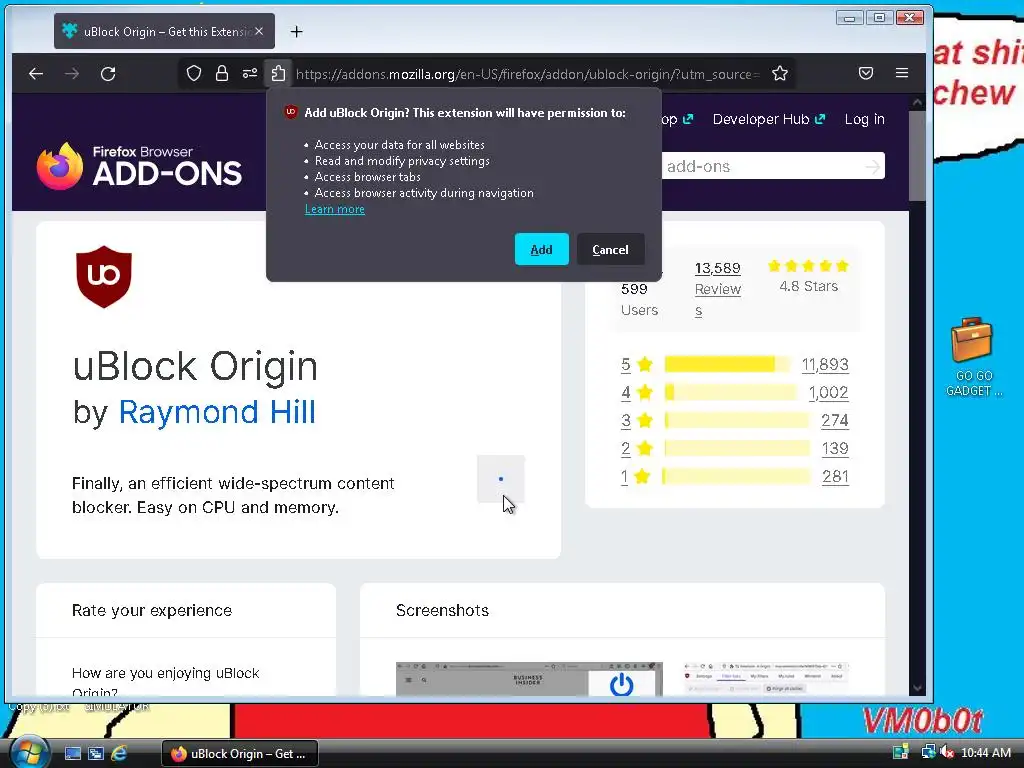Open the tracking protection shield icon
This screenshot has width=1024, height=768.
[194, 74]
